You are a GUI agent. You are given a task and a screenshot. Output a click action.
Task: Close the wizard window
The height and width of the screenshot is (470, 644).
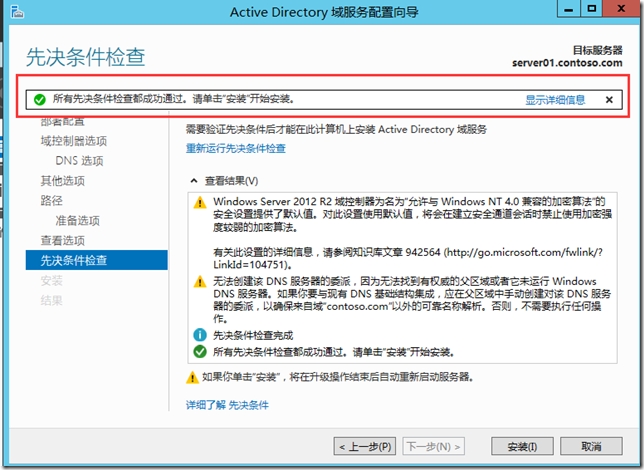point(621,9)
